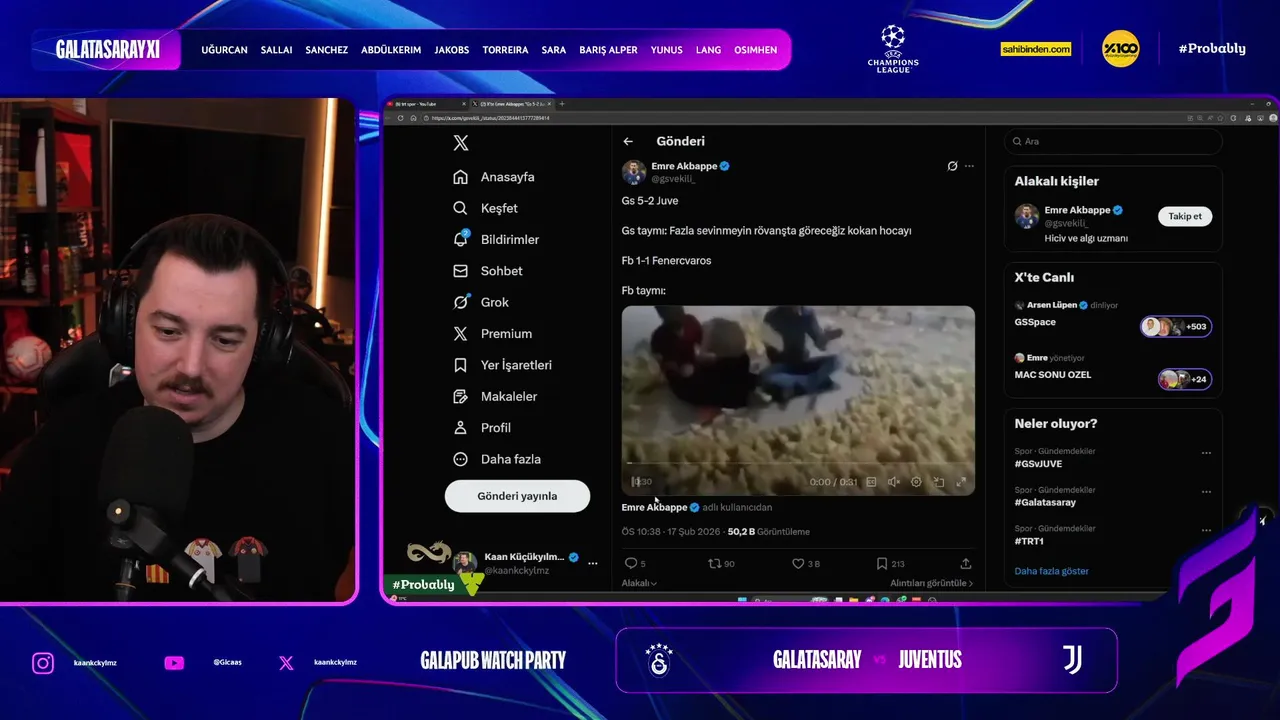Open Makaleler in the sidebar
The width and height of the screenshot is (1280, 720).
[x=495, y=397]
